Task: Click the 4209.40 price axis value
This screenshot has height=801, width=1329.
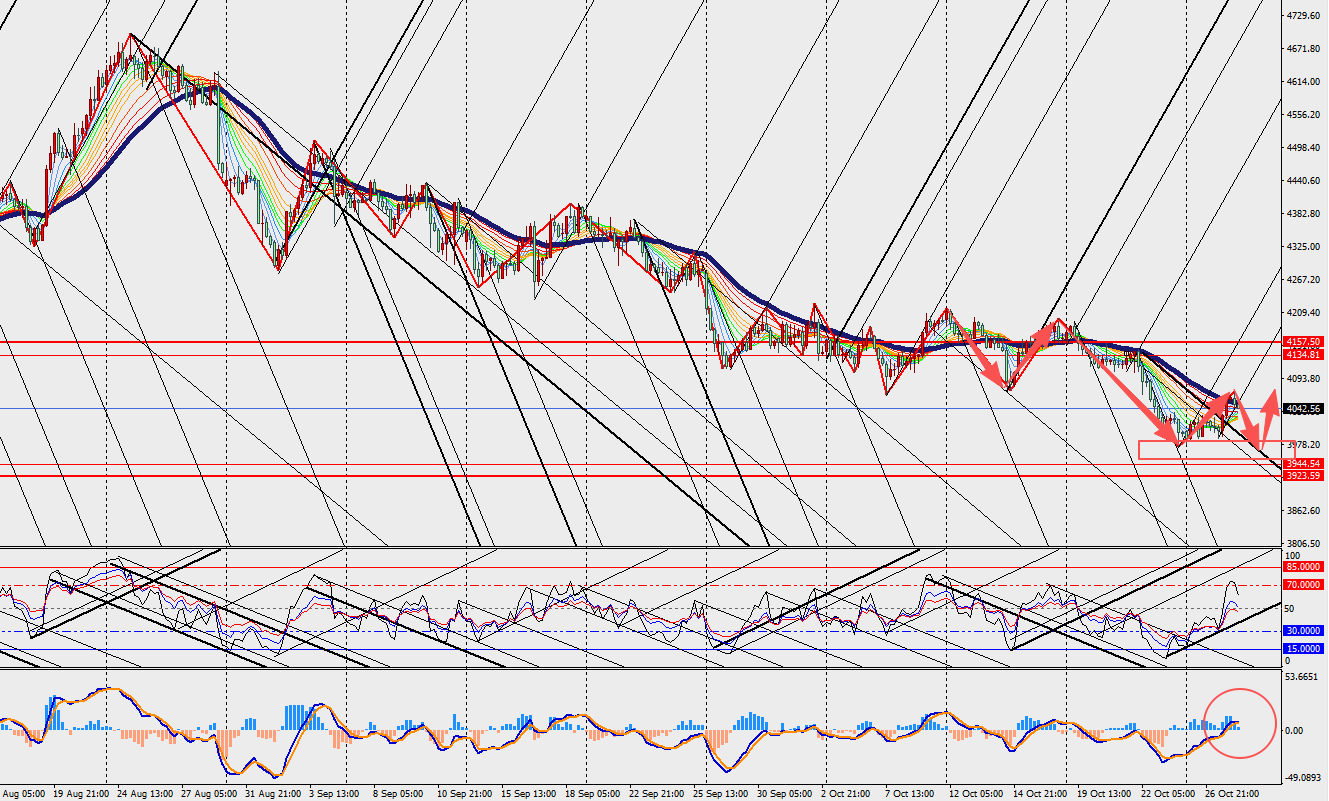Action: coord(1305,313)
